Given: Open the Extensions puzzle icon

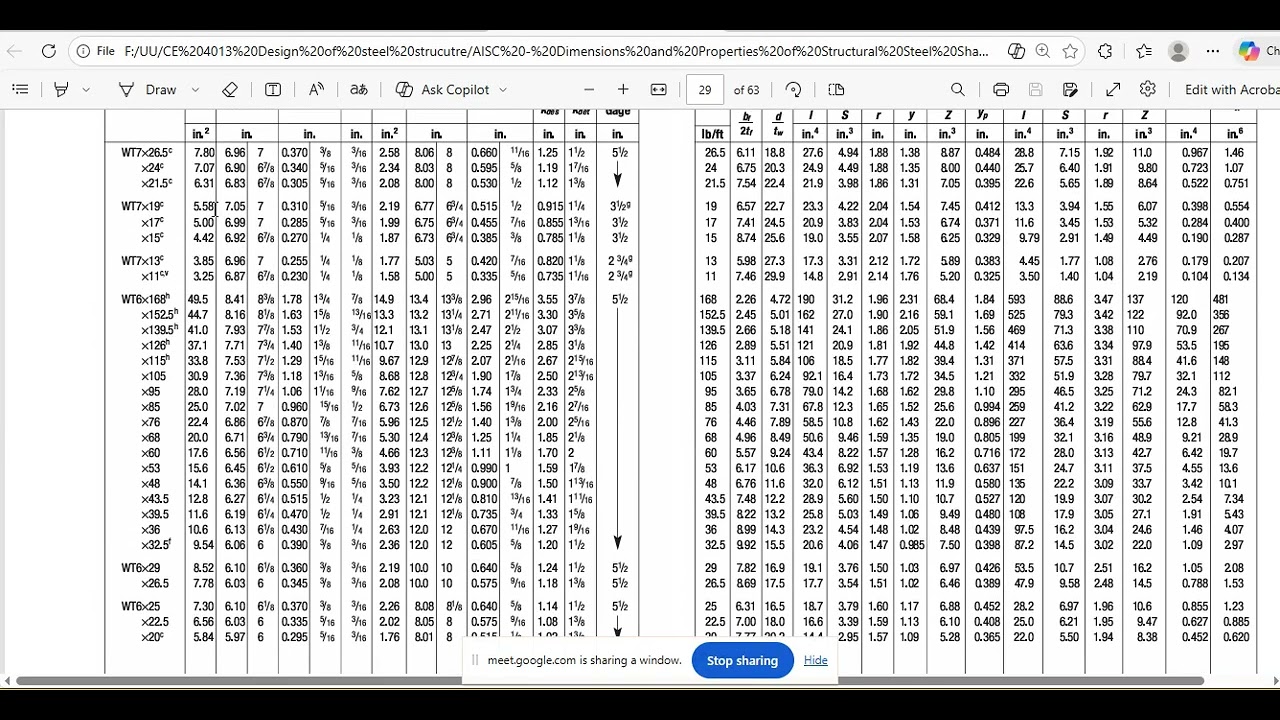Looking at the screenshot, I should (1105, 51).
